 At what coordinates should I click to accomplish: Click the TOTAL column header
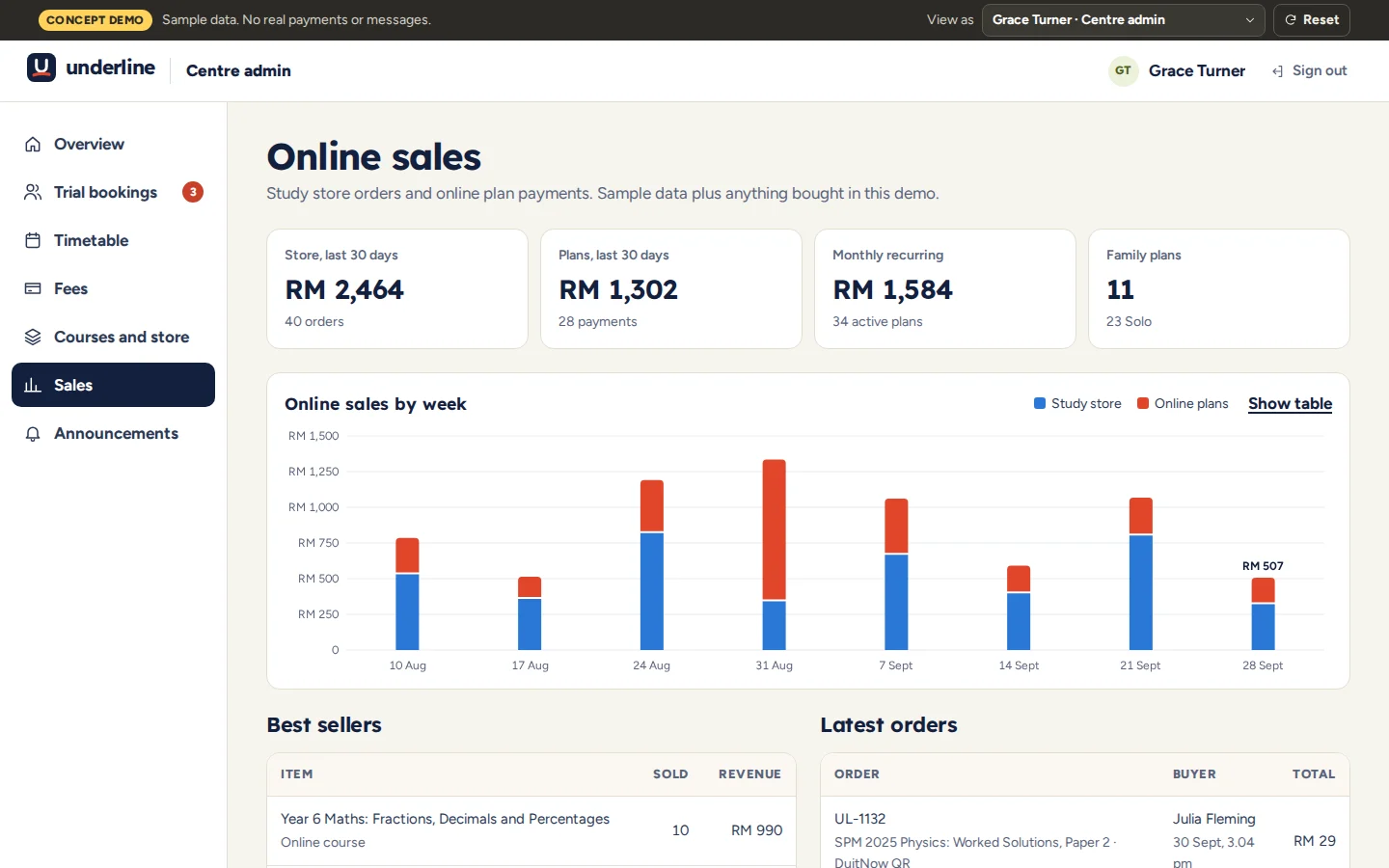tap(1314, 773)
